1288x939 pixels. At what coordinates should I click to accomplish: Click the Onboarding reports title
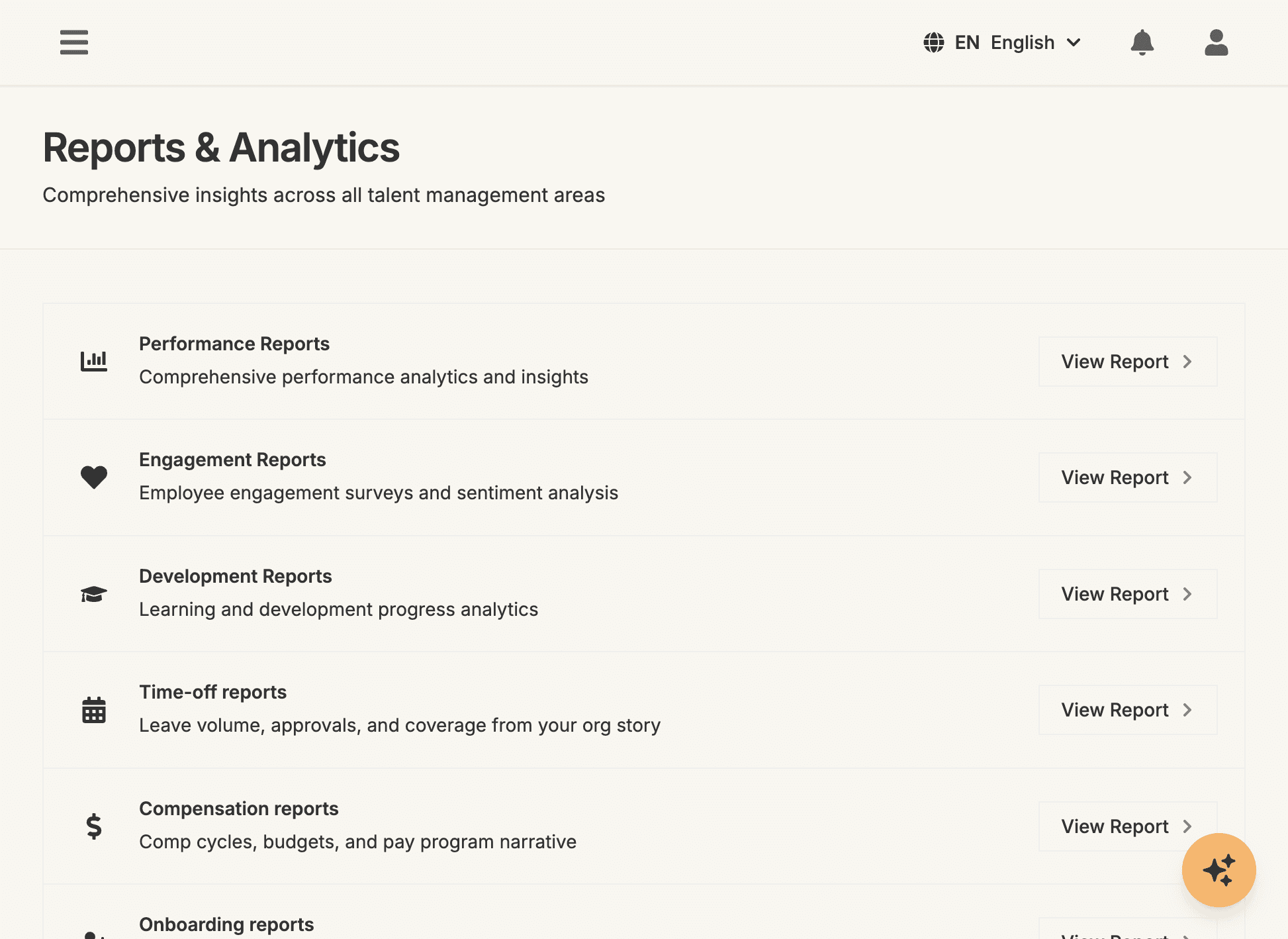tap(226, 924)
